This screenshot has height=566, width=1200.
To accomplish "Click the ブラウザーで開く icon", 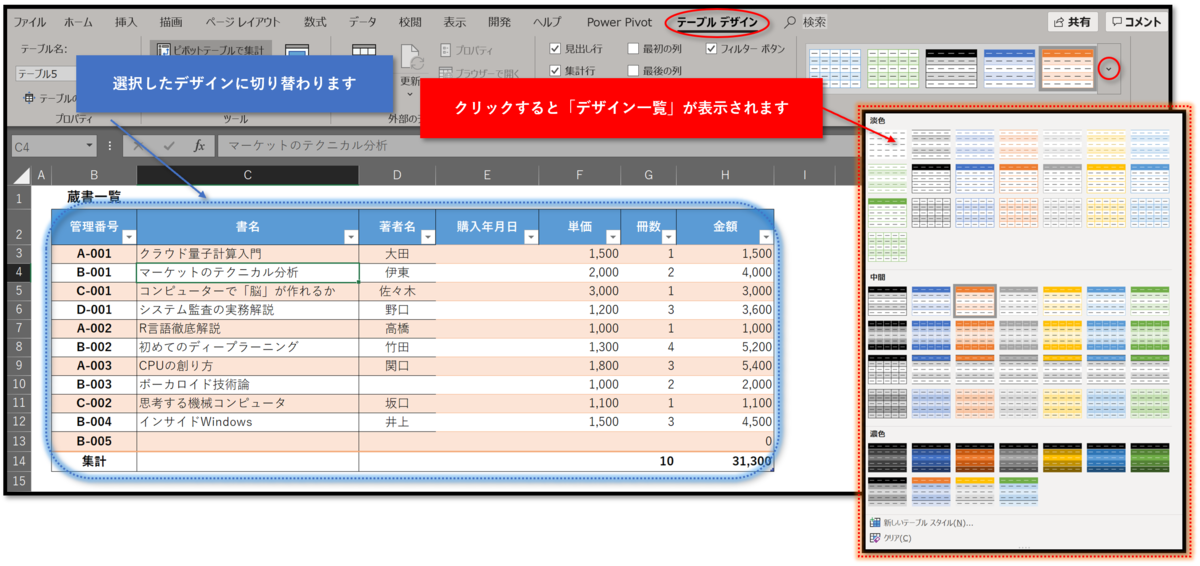I will tap(445, 72).
